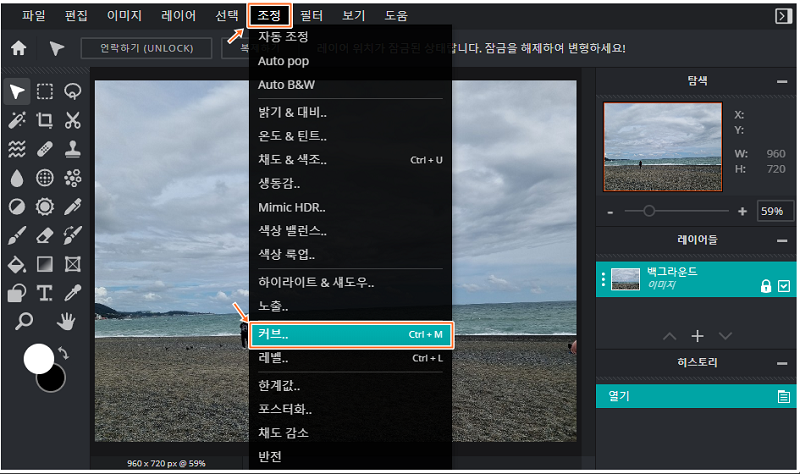This screenshot has width=800, height=474.
Task: Select the Crop tool
Action: coord(45,120)
